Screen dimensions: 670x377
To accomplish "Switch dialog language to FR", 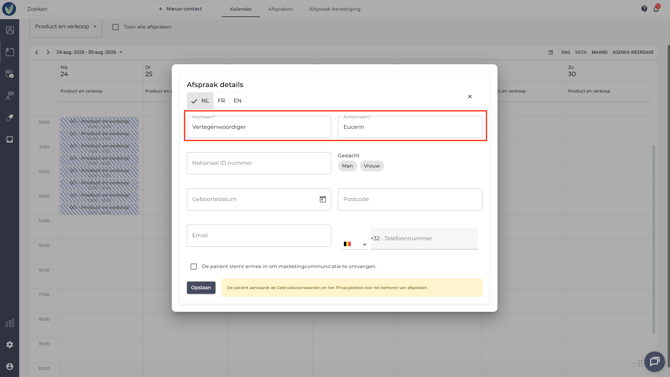I will pyautogui.click(x=221, y=101).
